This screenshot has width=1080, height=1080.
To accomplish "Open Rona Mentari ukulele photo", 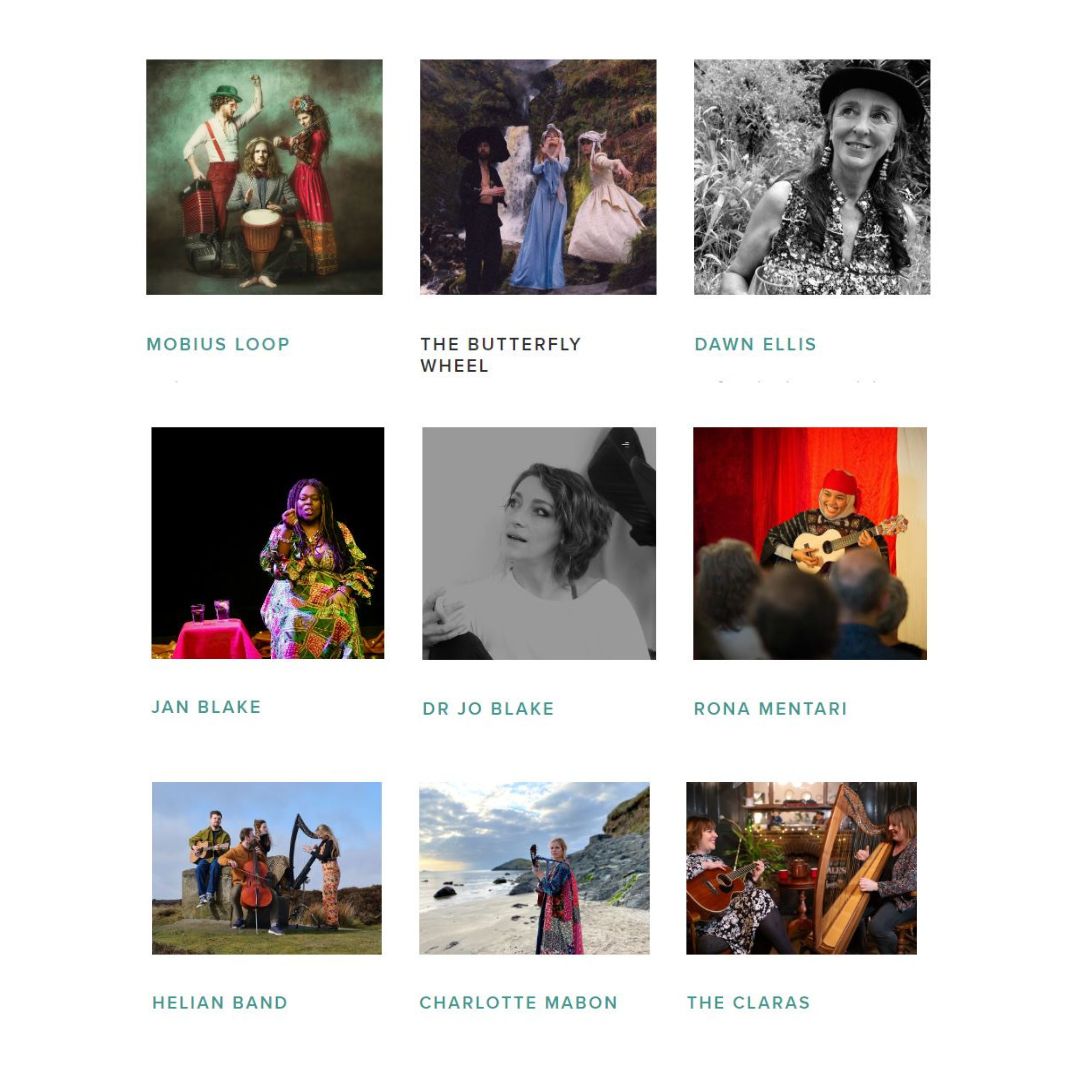I will click(x=810, y=543).
